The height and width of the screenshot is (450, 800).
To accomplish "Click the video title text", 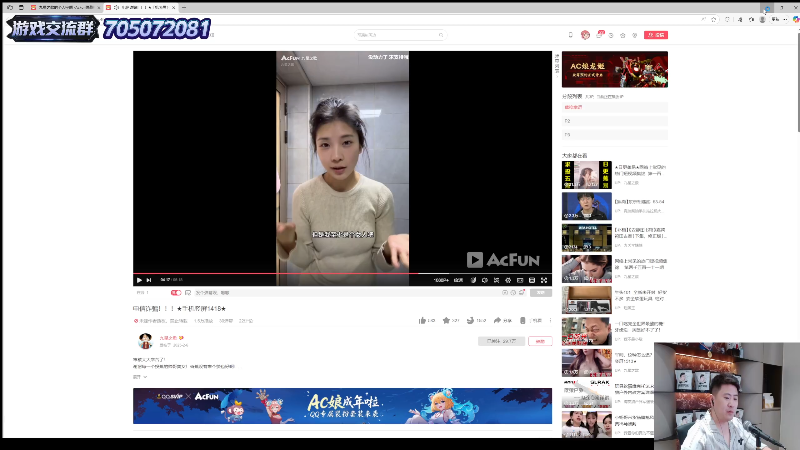I will [179, 309].
